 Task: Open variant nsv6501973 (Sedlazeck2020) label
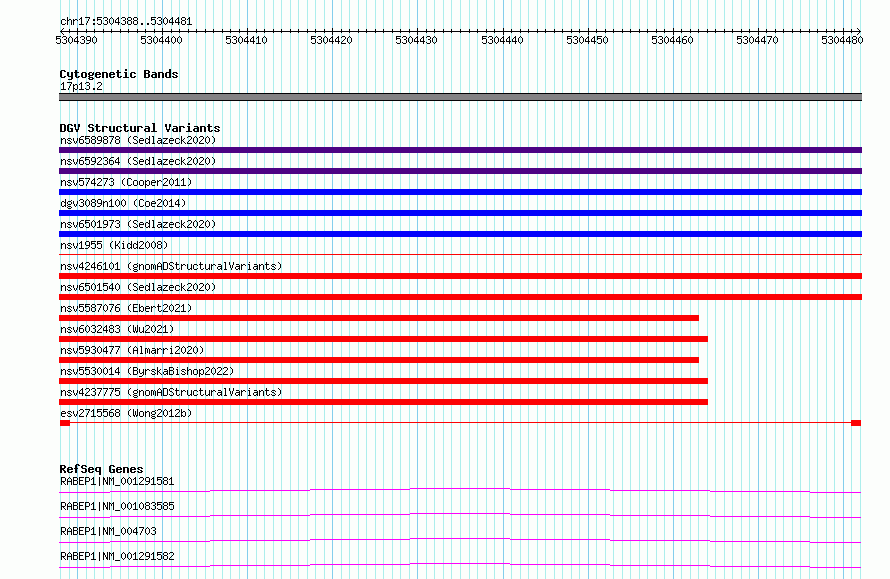pyautogui.click(x=138, y=224)
